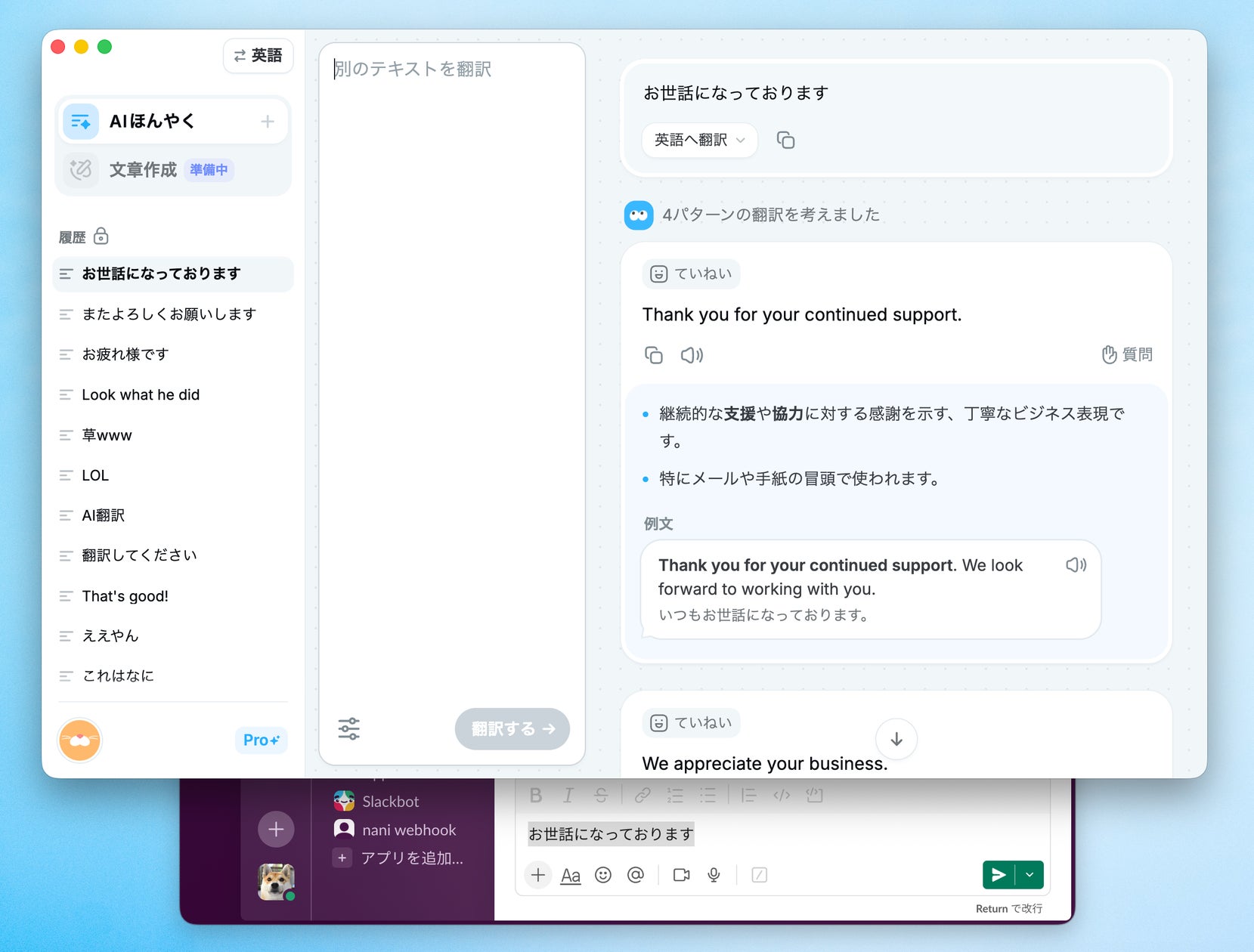
Task: Expand latest results with the down arrow
Action: pyautogui.click(x=896, y=739)
